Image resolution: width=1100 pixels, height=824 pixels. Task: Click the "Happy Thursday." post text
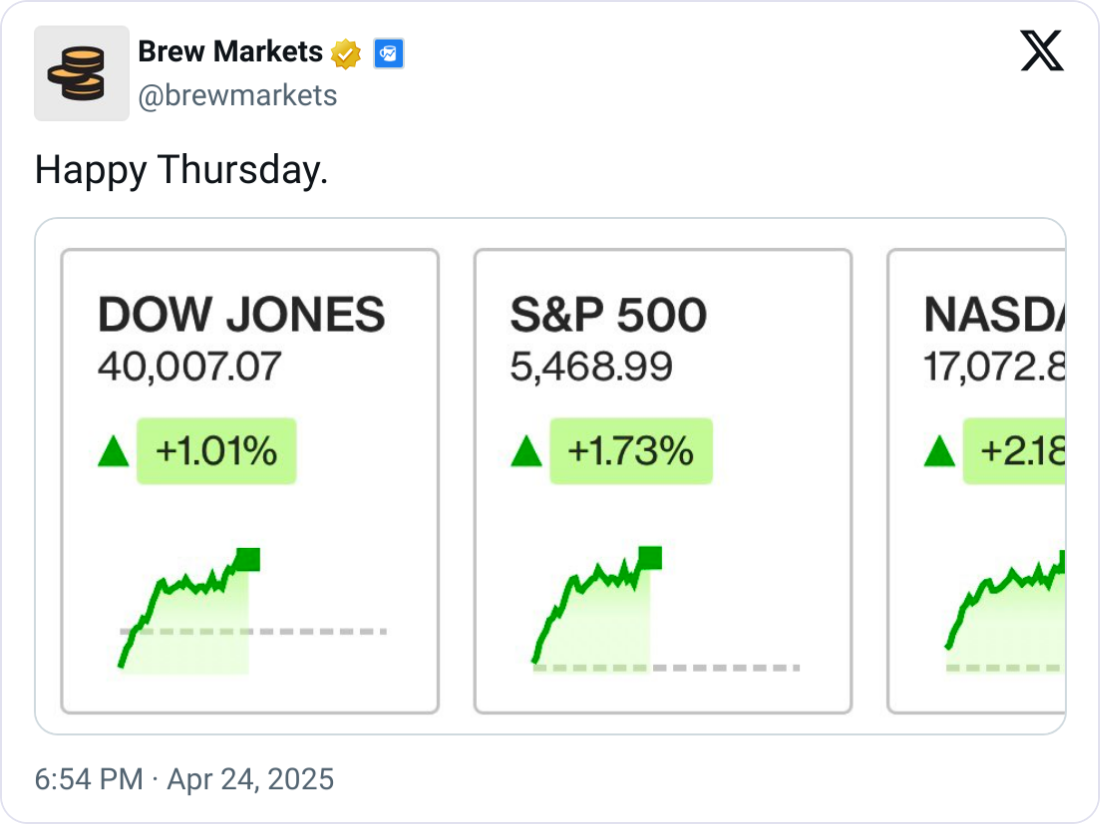point(181,171)
